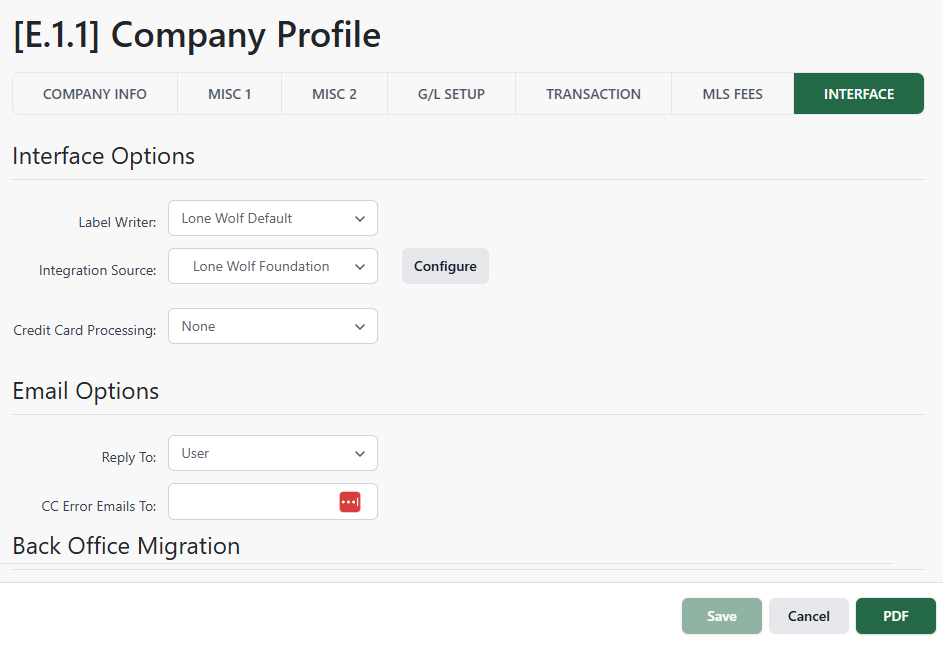The width and height of the screenshot is (943, 647).
Task: Switch to the COMPANY INFO tab
Action: pyautogui.click(x=94, y=93)
